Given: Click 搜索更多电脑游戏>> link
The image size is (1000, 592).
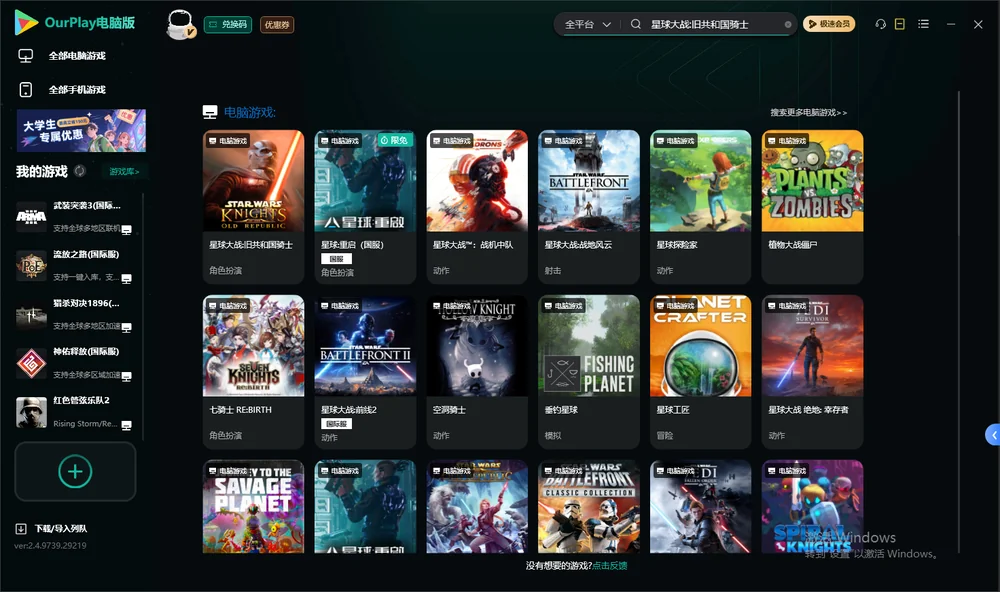Looking at the screenshot, I should 808,112.
